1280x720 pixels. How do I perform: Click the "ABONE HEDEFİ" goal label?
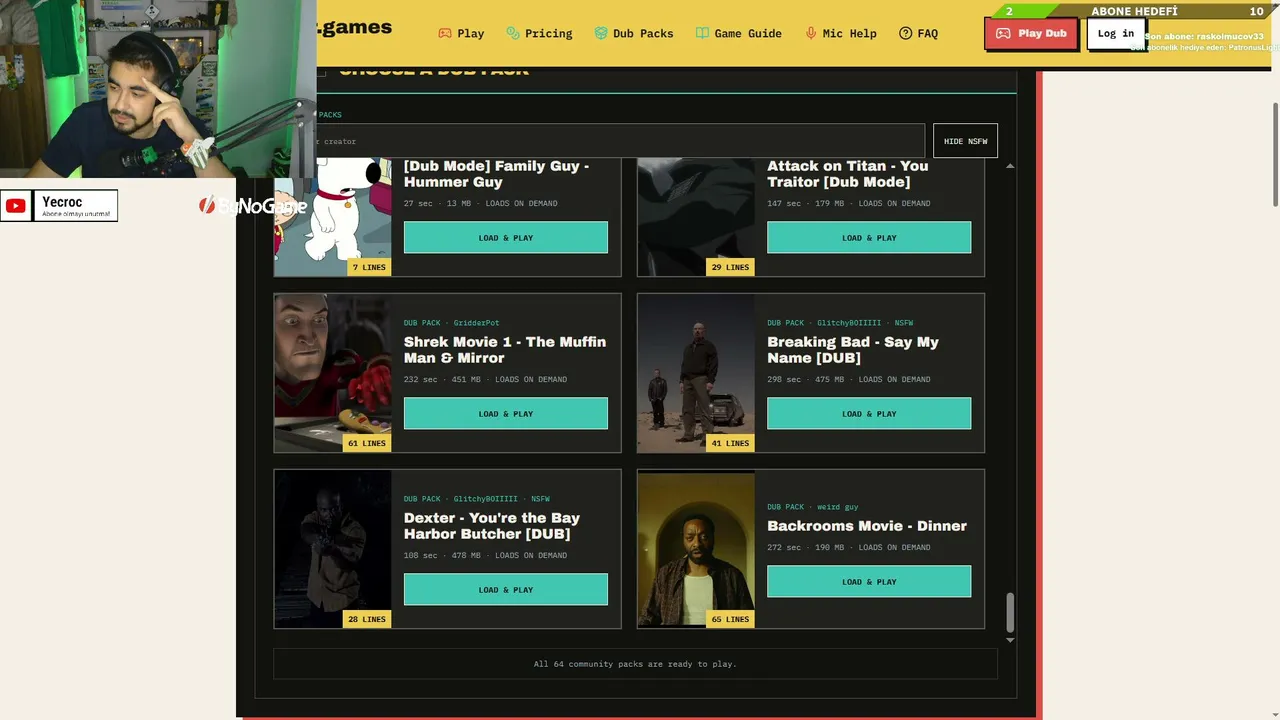coord(1134,11)
